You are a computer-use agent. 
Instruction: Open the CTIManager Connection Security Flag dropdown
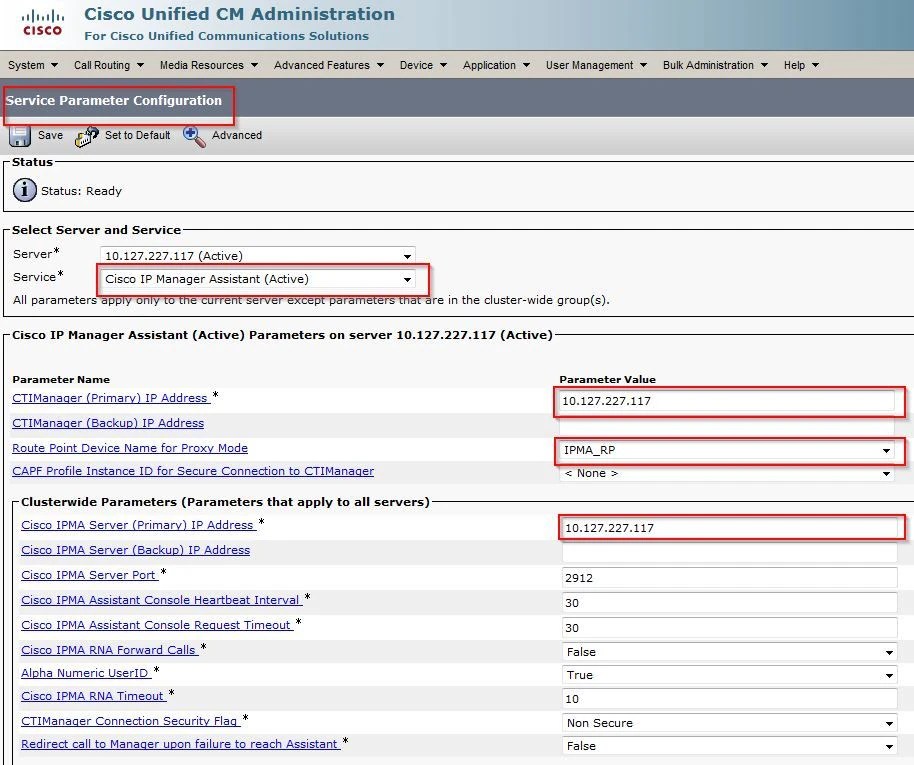point(886,723)
